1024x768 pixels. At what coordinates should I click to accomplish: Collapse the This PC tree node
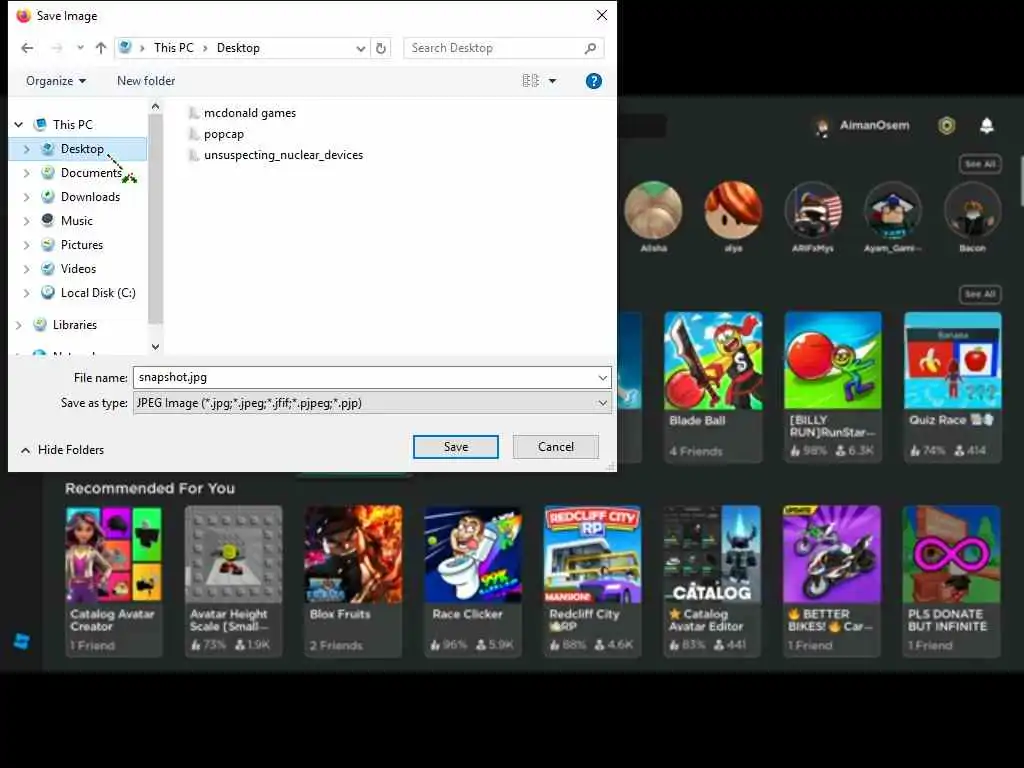[x=19, y=124]
